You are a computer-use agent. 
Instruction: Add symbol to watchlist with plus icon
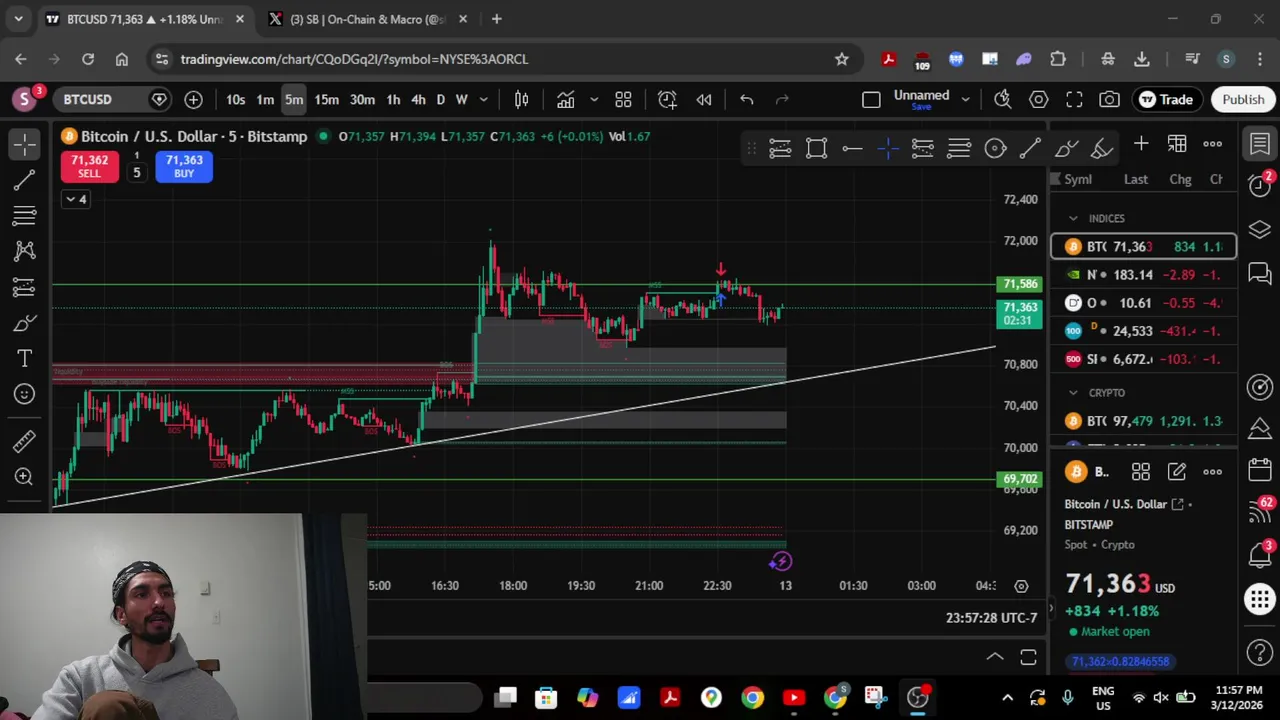[1141, 144]
